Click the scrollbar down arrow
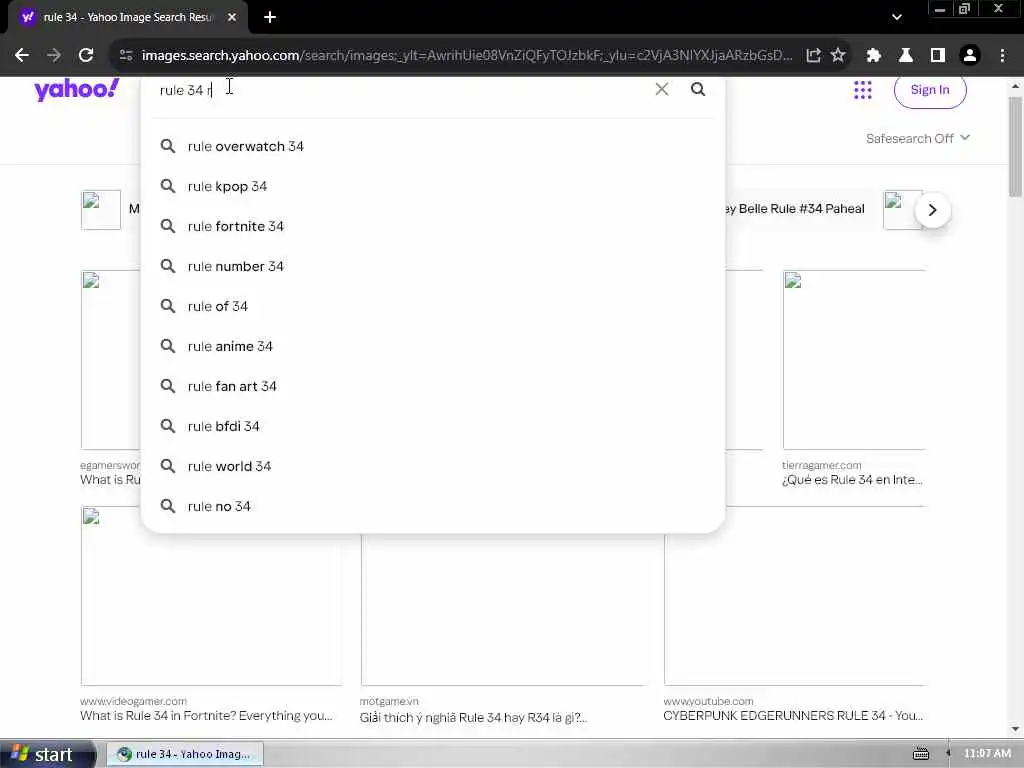Image resolution: width=1024 pixels, height=768 pixels. tap(1015, 729)
